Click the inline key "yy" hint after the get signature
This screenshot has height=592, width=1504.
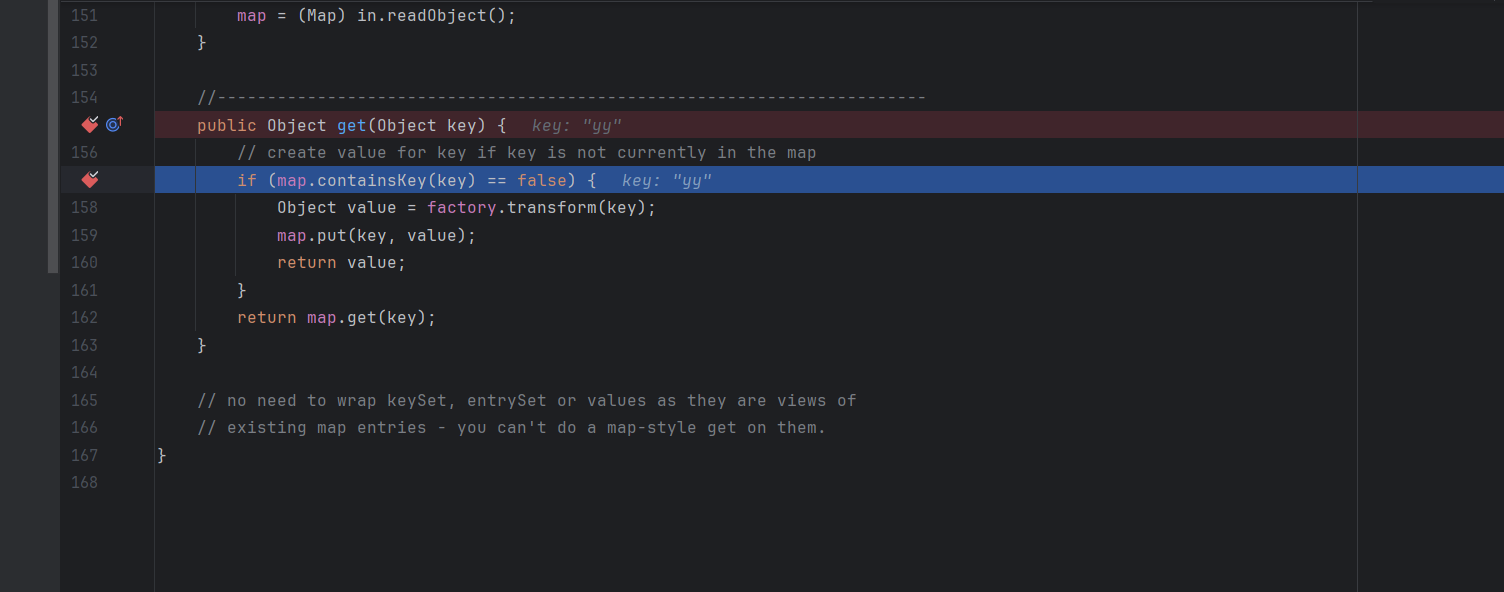click(577, 126)
